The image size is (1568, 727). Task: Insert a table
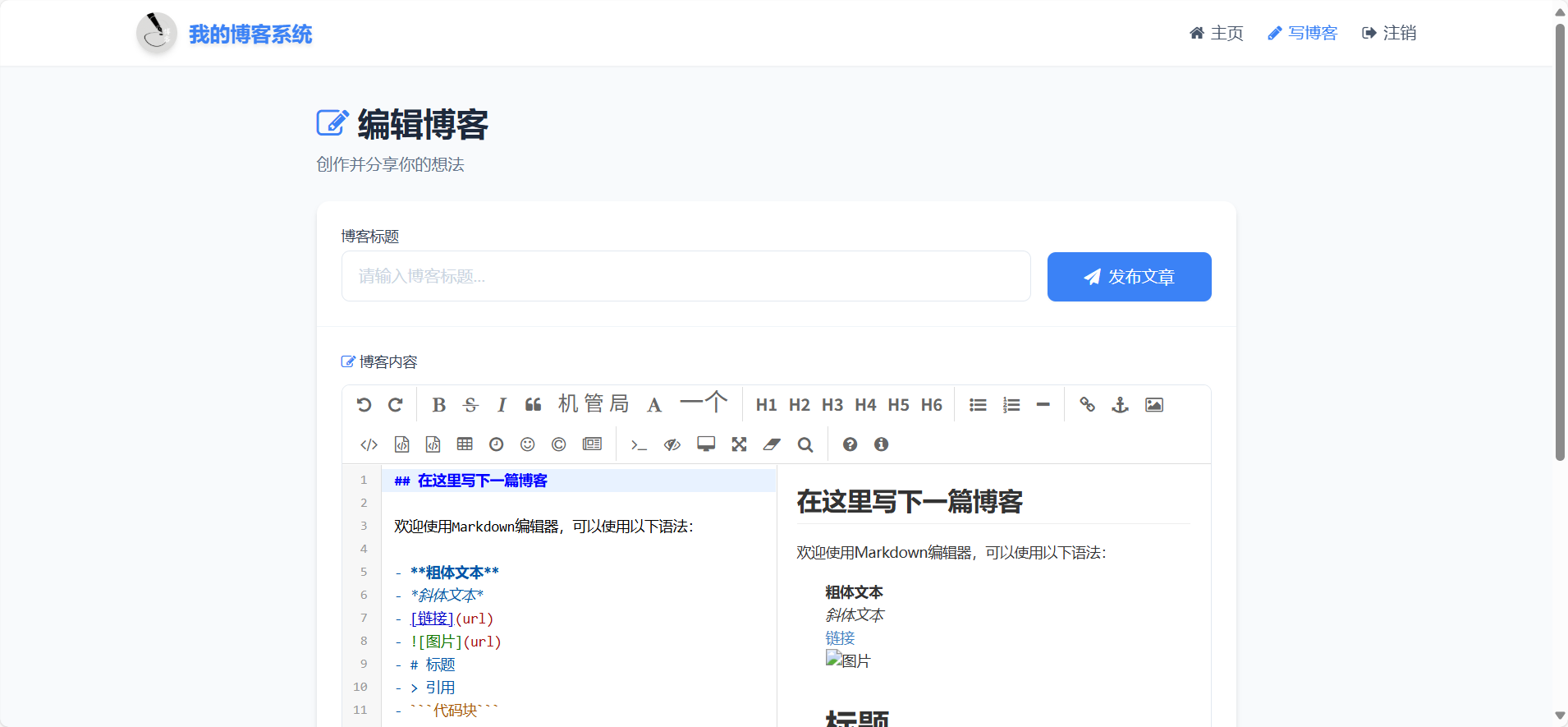pos(465,444)
